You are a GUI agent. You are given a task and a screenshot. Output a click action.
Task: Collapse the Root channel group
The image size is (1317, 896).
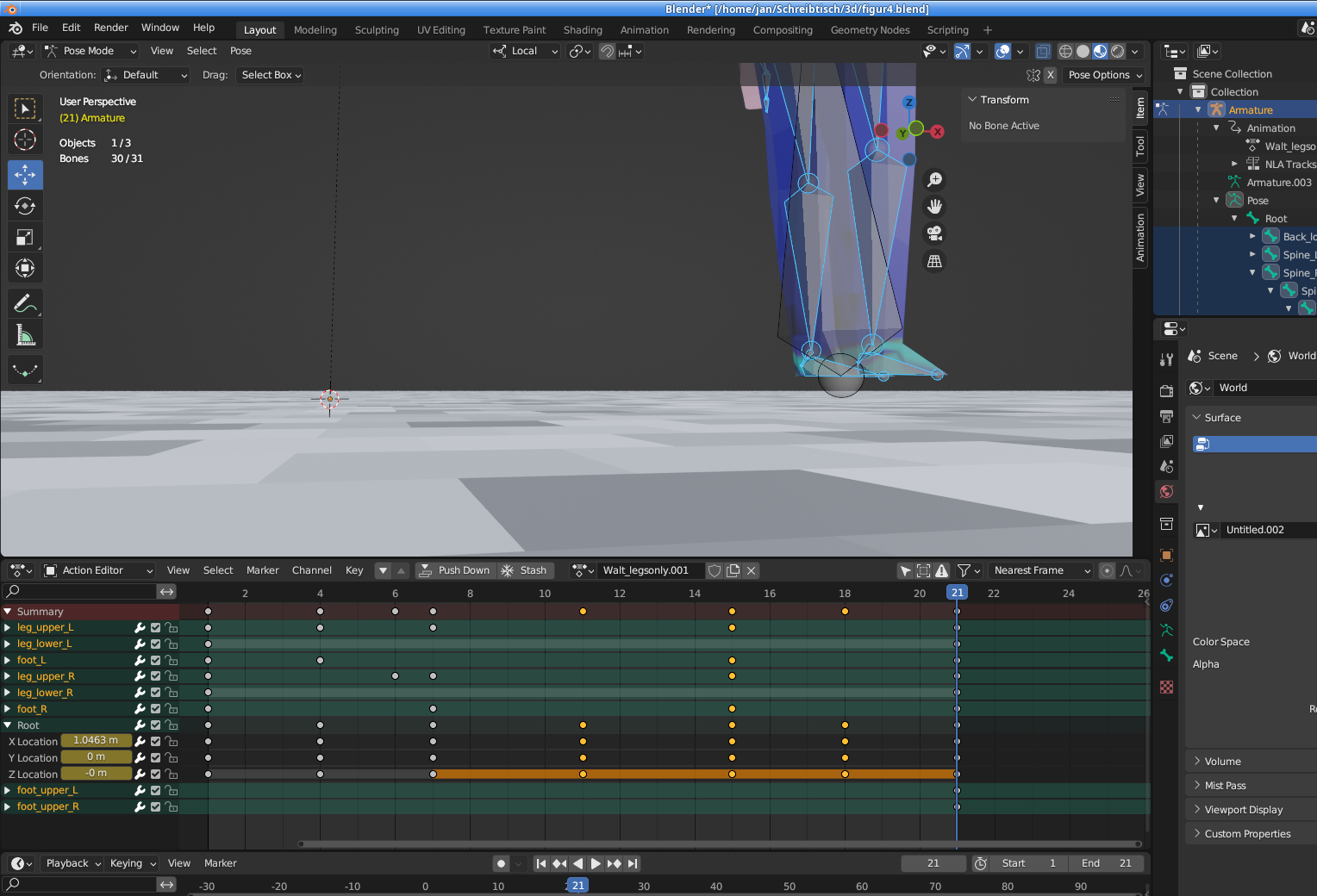[x=8, y=725]
